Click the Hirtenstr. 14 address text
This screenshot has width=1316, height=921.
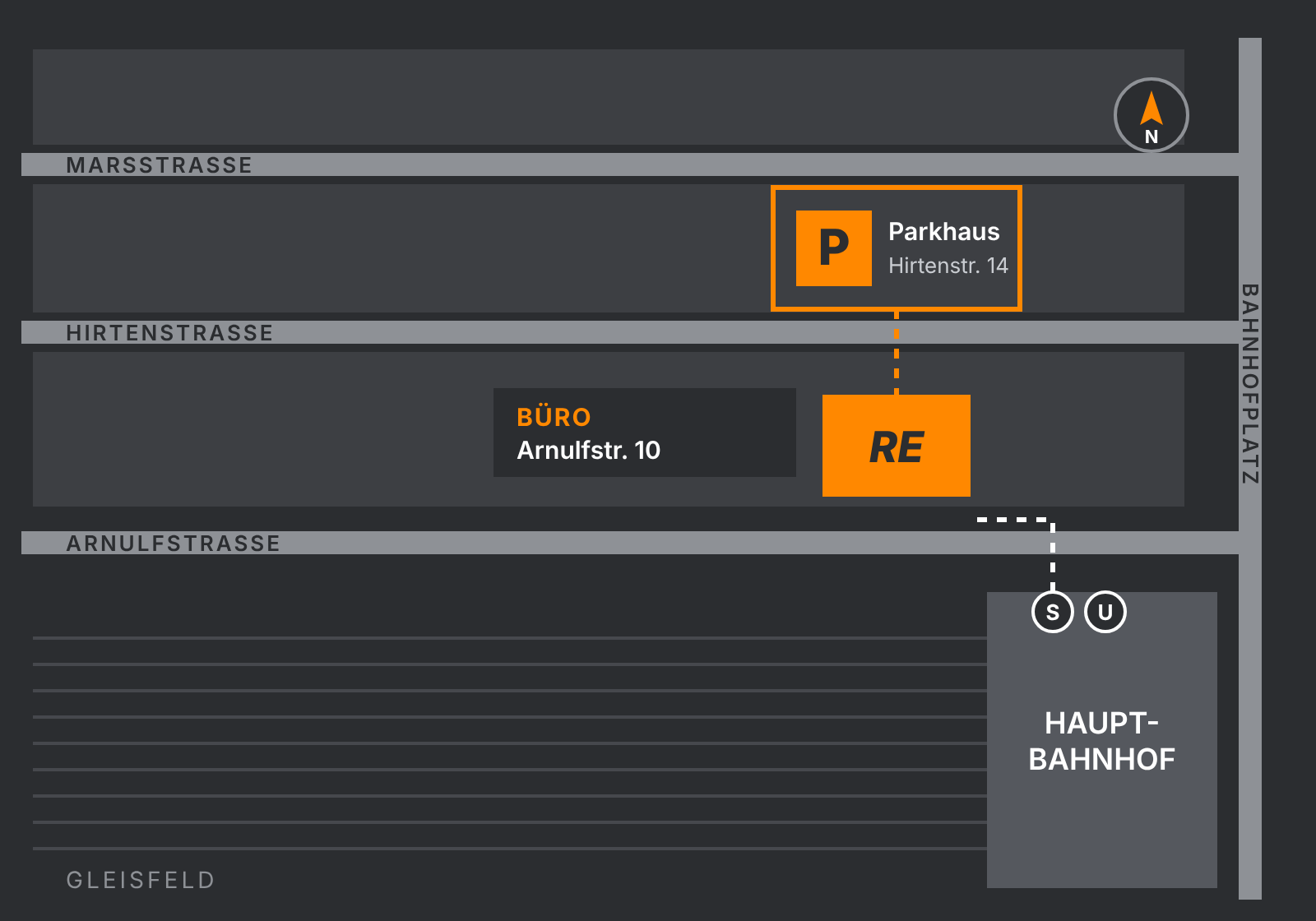948,266
